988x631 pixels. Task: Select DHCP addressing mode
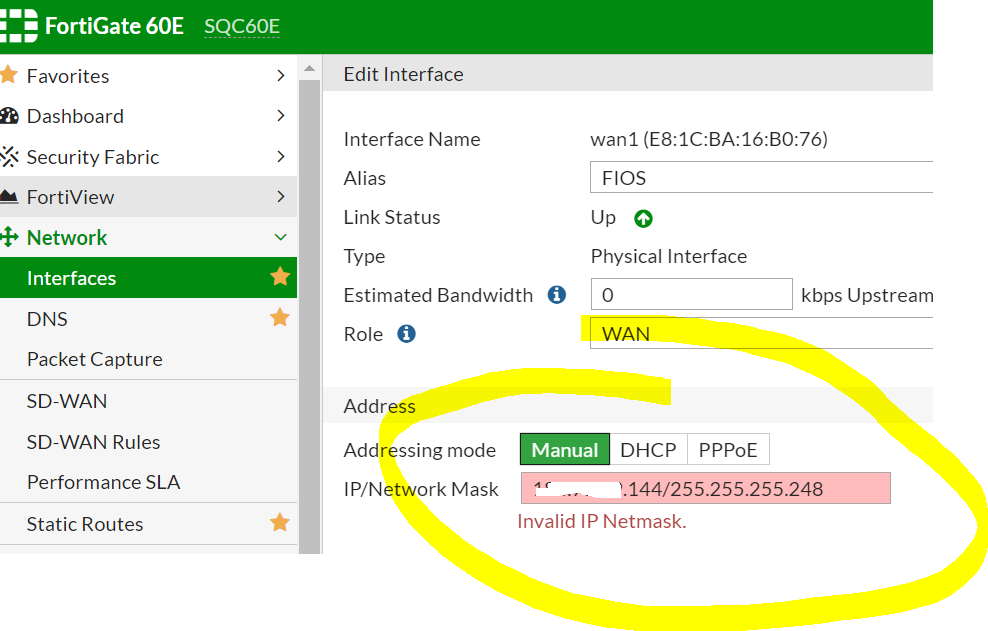pos(648,450)
